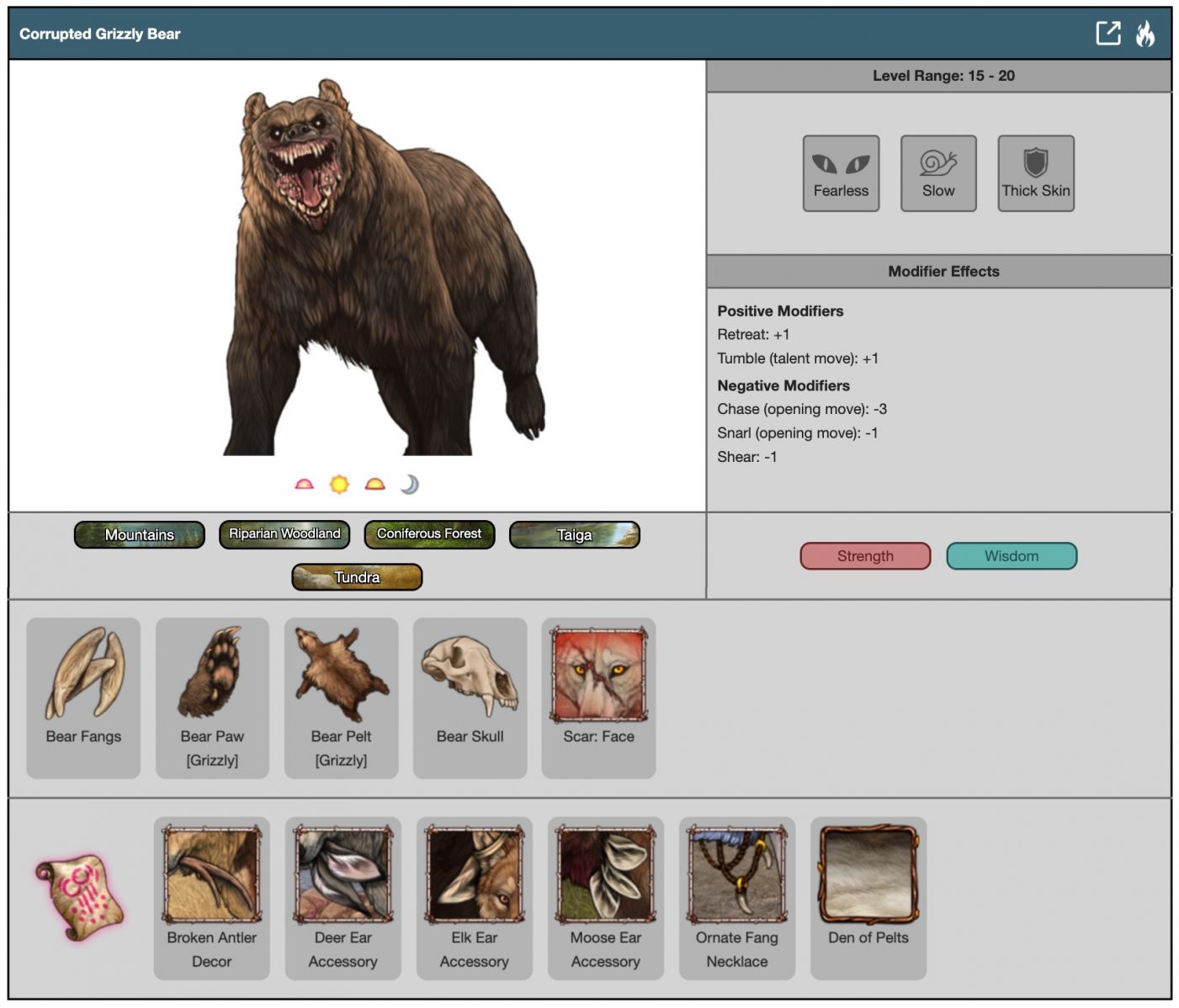Click the Riparian Woodland biome tag
This screenshot has width=1179, height=1008.
[x=284, y=534]
